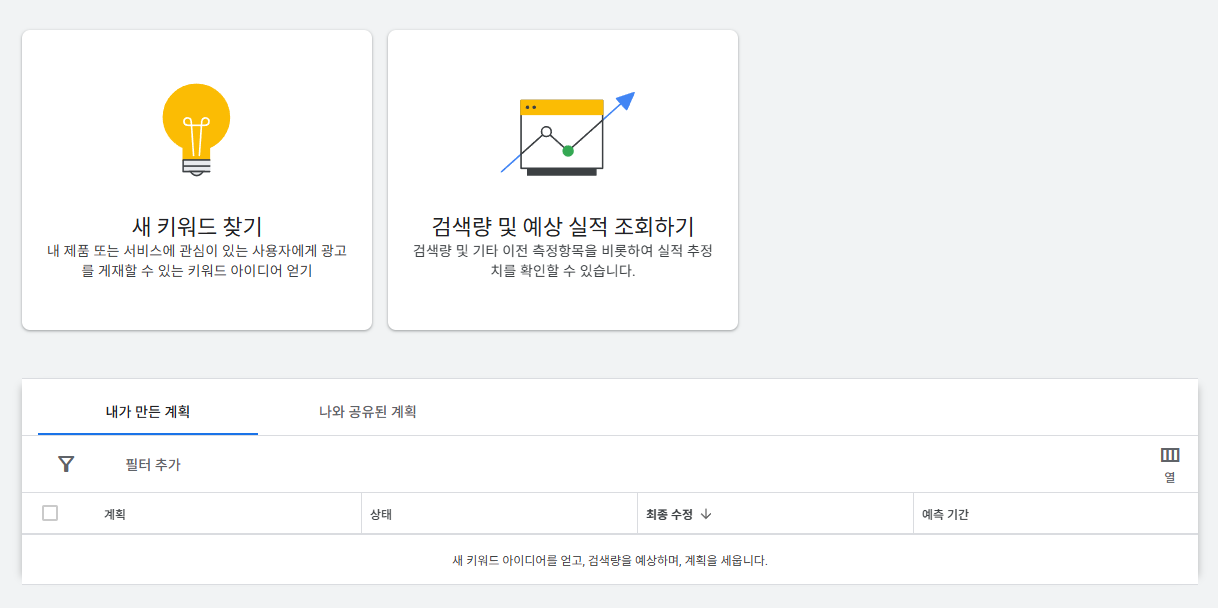Click description starting 검색량 및 기타 이전 측정항목
This screenshot has height=608, width=1218.
point(563,260)
